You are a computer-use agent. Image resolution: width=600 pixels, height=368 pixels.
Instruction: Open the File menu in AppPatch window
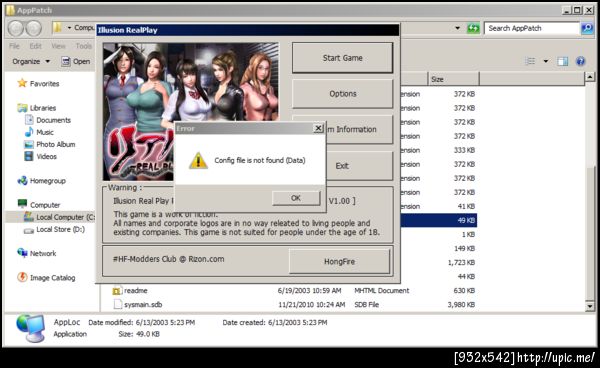(x=14, y=46)
